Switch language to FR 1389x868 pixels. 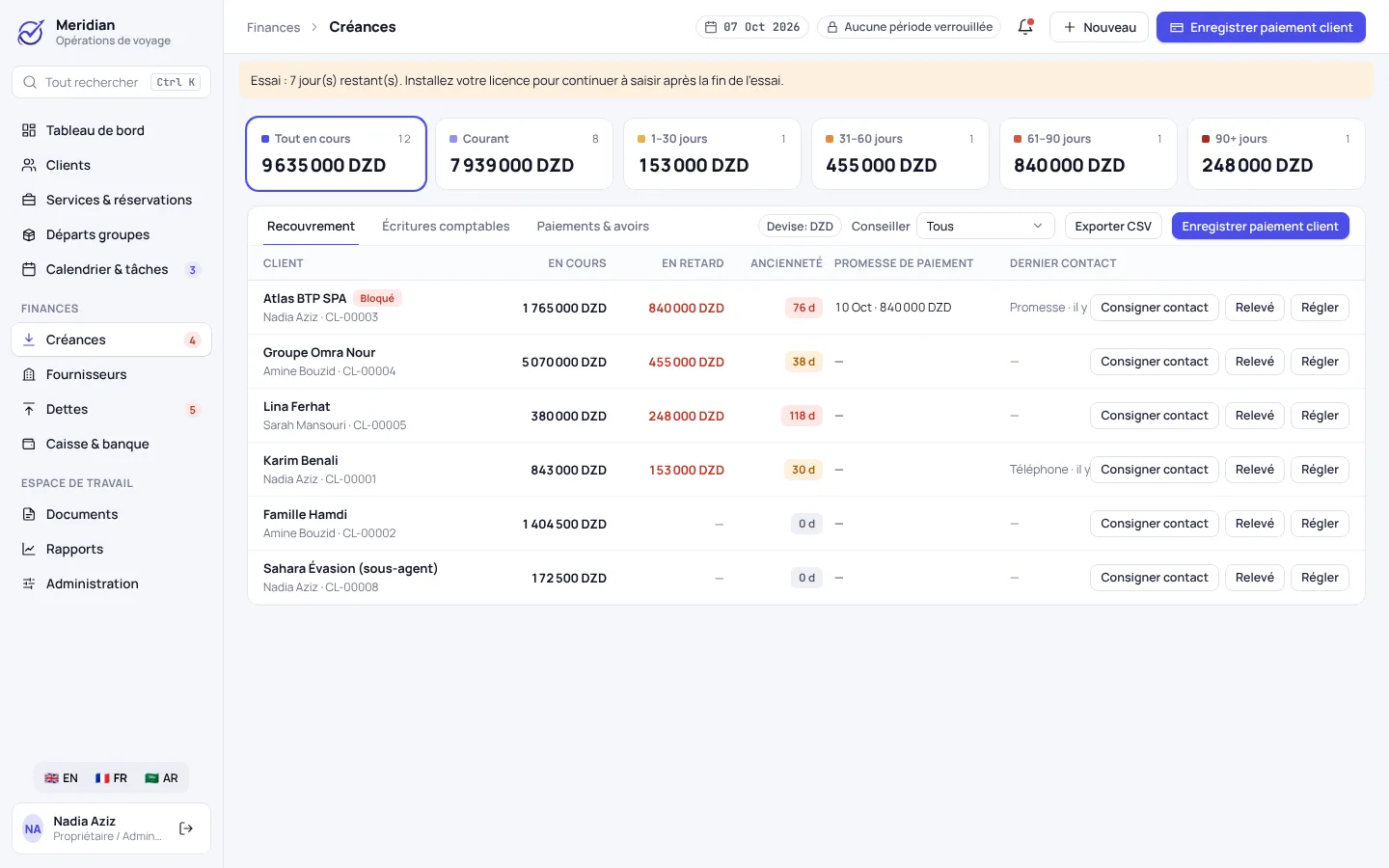(111, 778)
